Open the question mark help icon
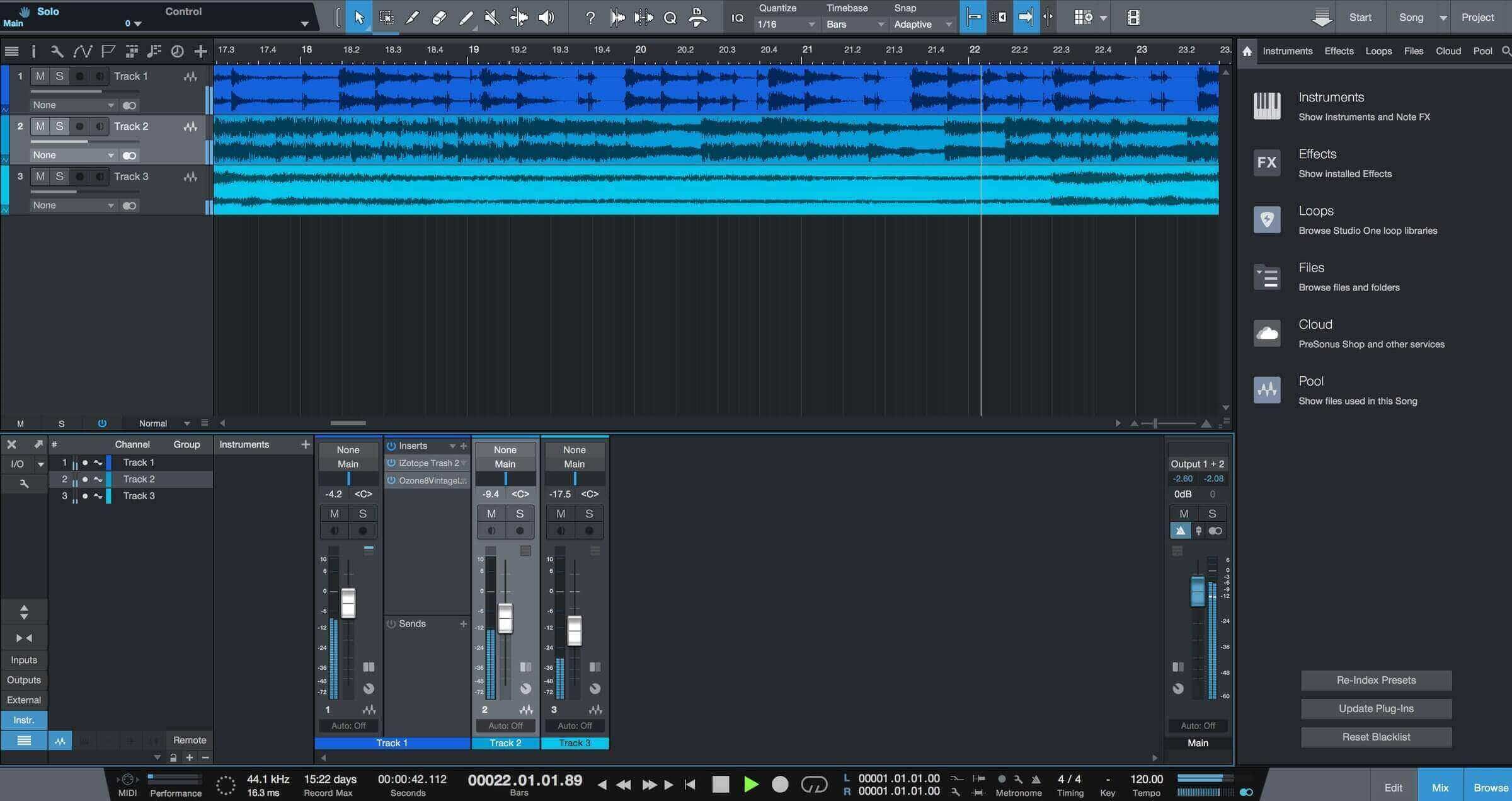The height and width of the screenshot is (801, 1512). [590, 18]
